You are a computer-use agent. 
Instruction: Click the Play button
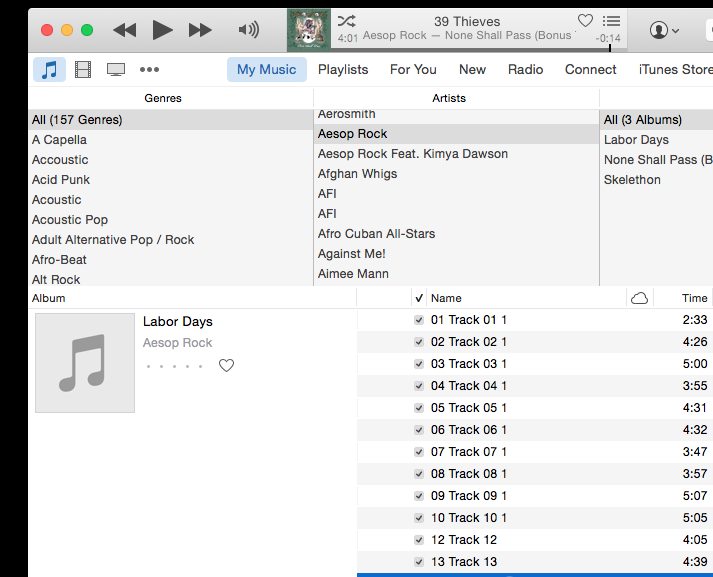[x=162, y=30]
